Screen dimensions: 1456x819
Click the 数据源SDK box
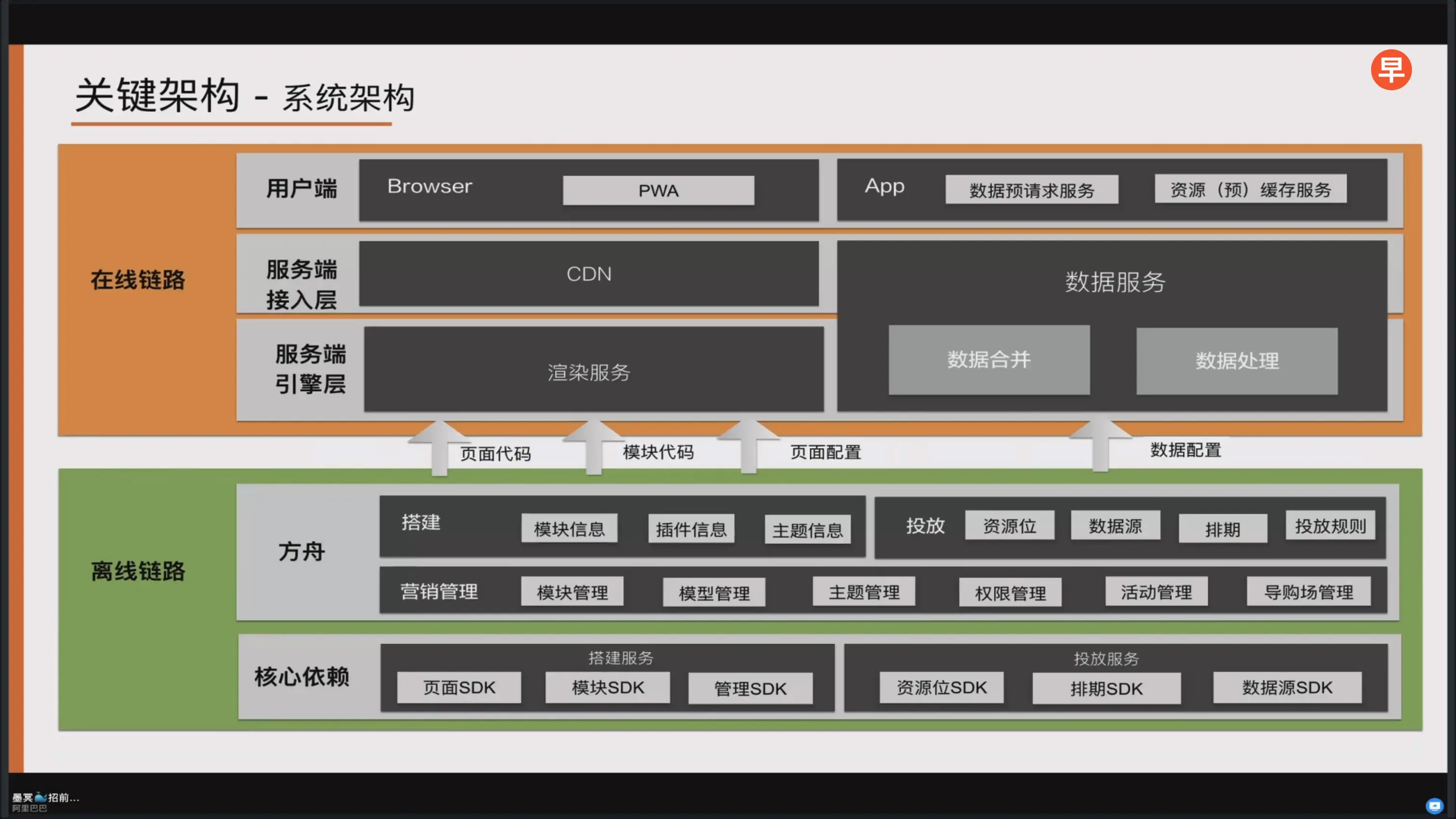[x=1287, y=687]
